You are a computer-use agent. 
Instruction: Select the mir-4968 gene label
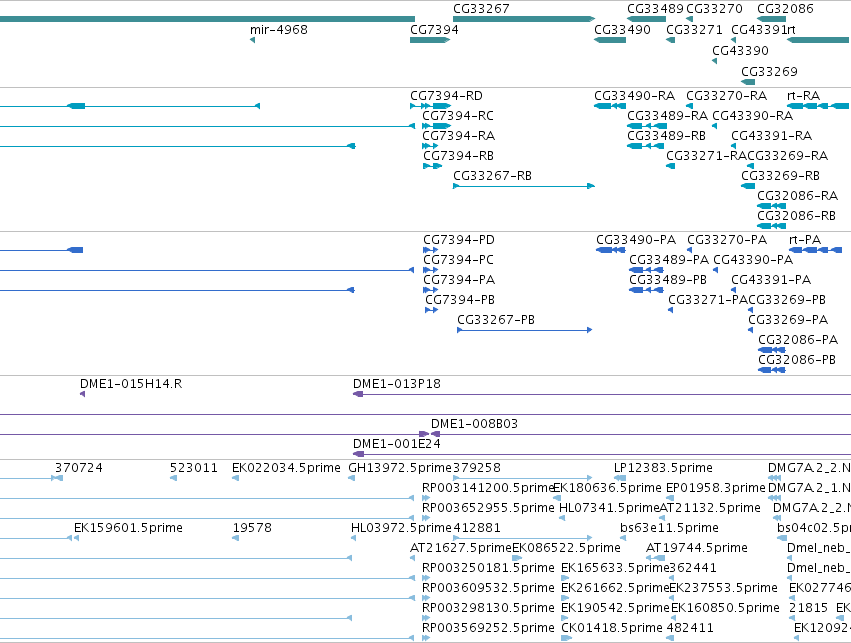[278, 29]
